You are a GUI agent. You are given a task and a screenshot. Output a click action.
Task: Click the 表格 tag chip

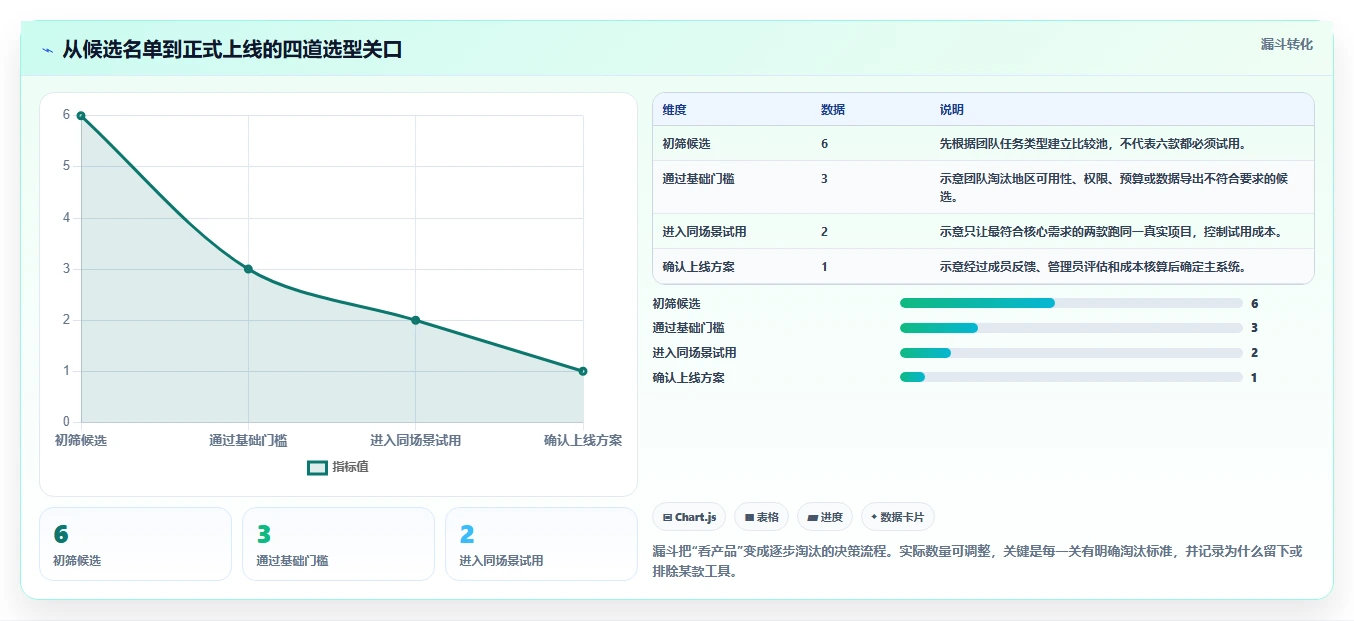click(x=761, y=517)
